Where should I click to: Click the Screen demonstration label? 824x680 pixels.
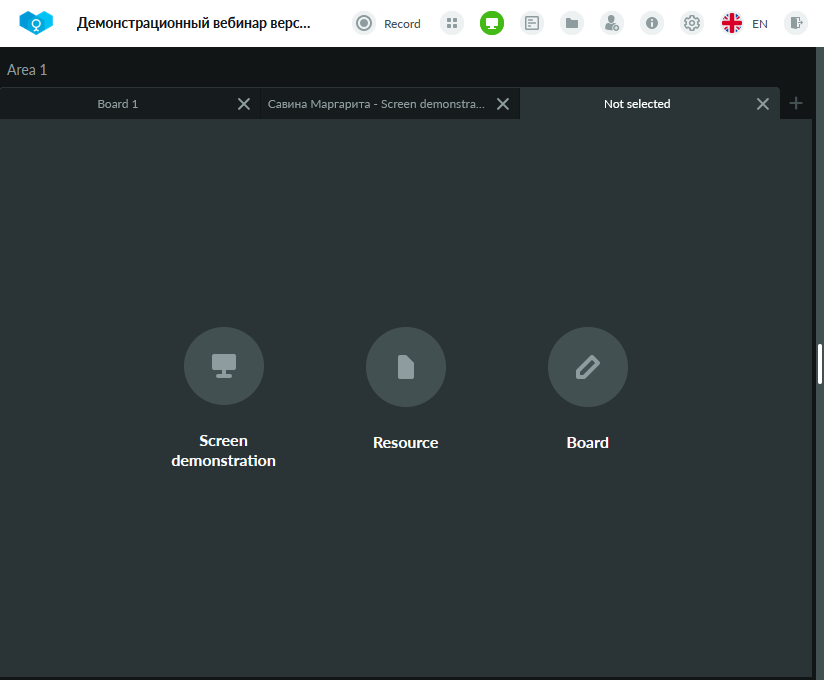223,451
